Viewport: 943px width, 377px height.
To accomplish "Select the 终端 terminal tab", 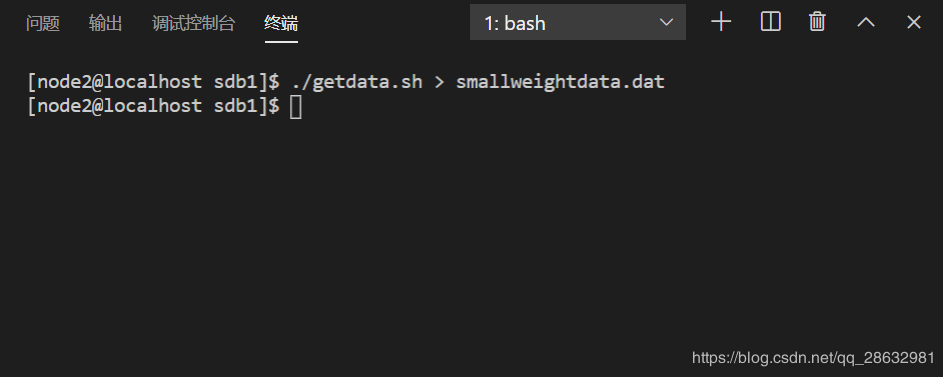I will pyautogui.click(x=281, y=23).
